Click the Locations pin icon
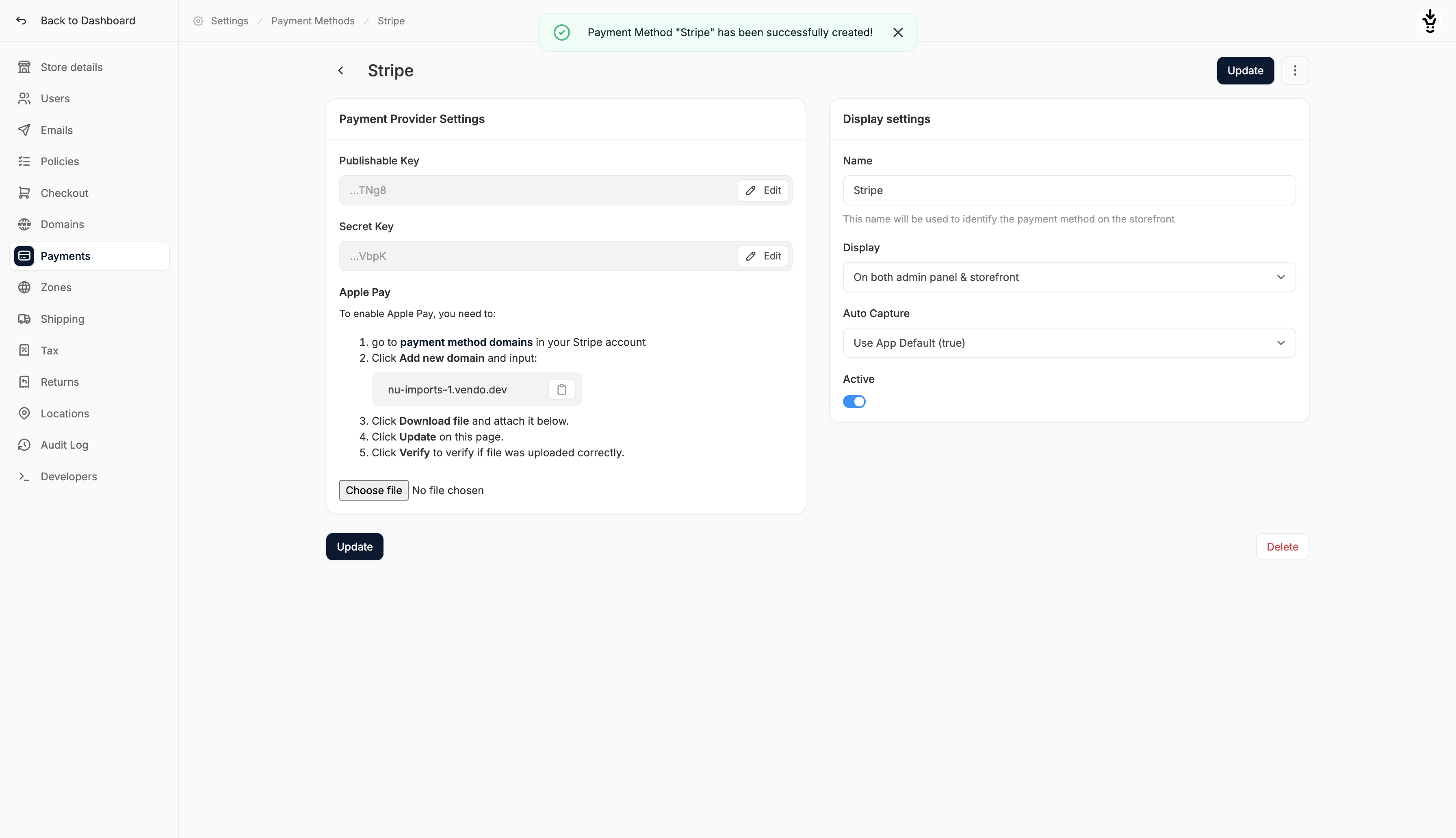1456x838 pixels. (x=24, y=413)
